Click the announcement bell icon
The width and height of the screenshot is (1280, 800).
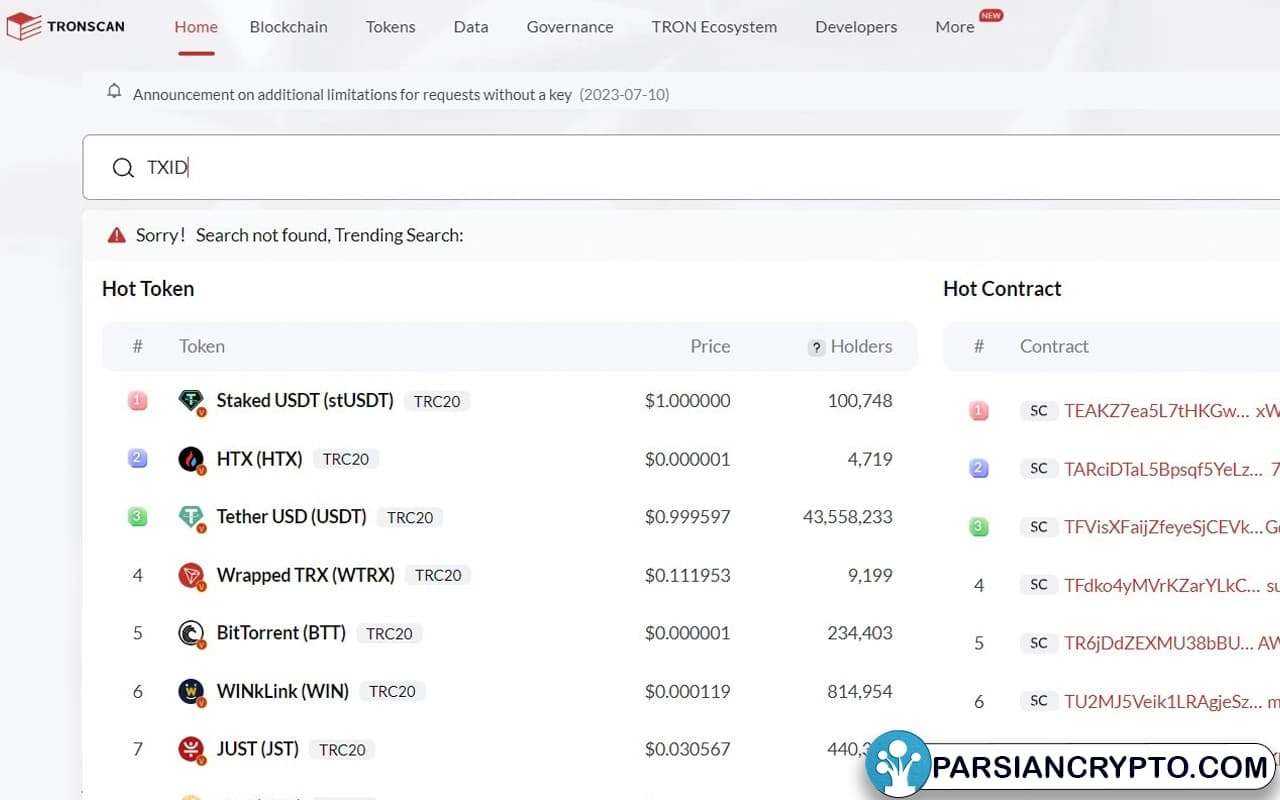pos(114,92)
